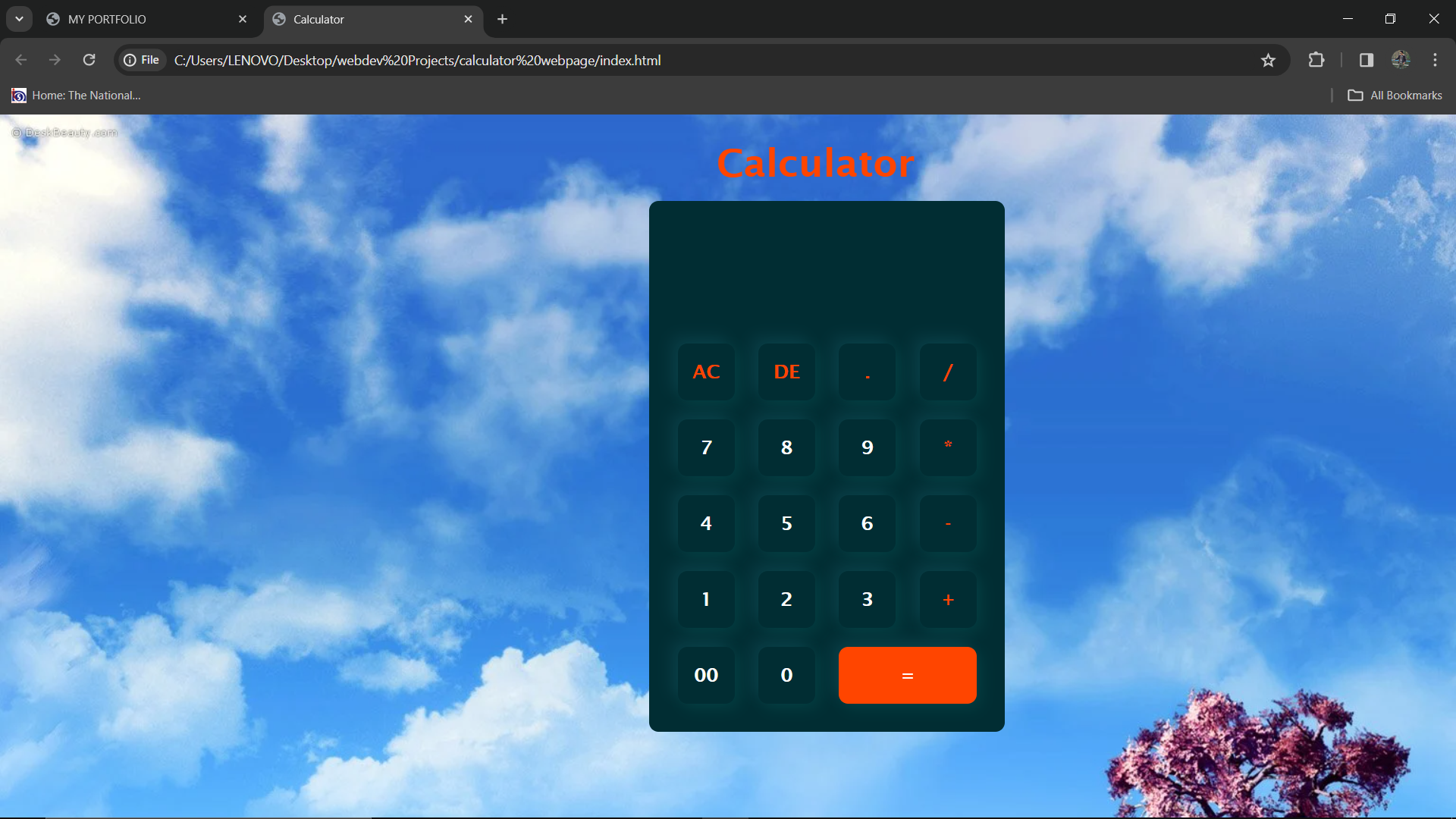1456x819 pixels.
Task: Toggle the browser side panel icon
Action: pos(1366,60)
